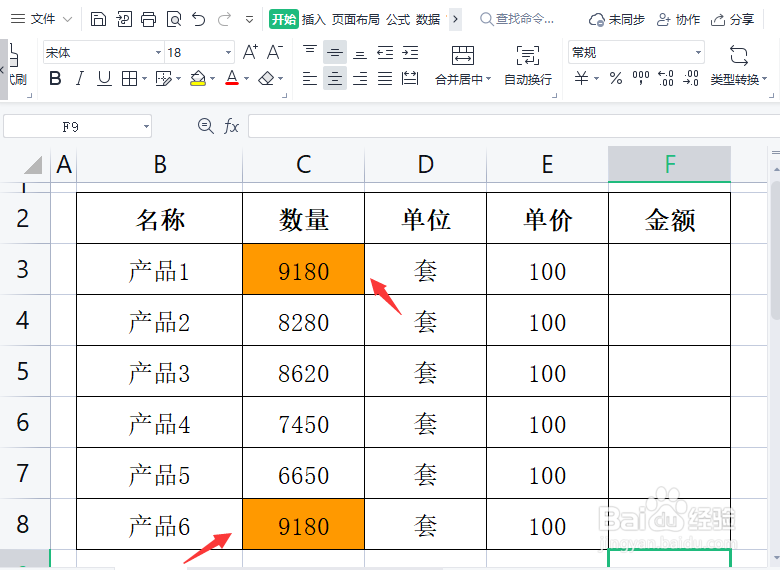Open the font name 宋体 dropdown

click(x=158, y=53)
